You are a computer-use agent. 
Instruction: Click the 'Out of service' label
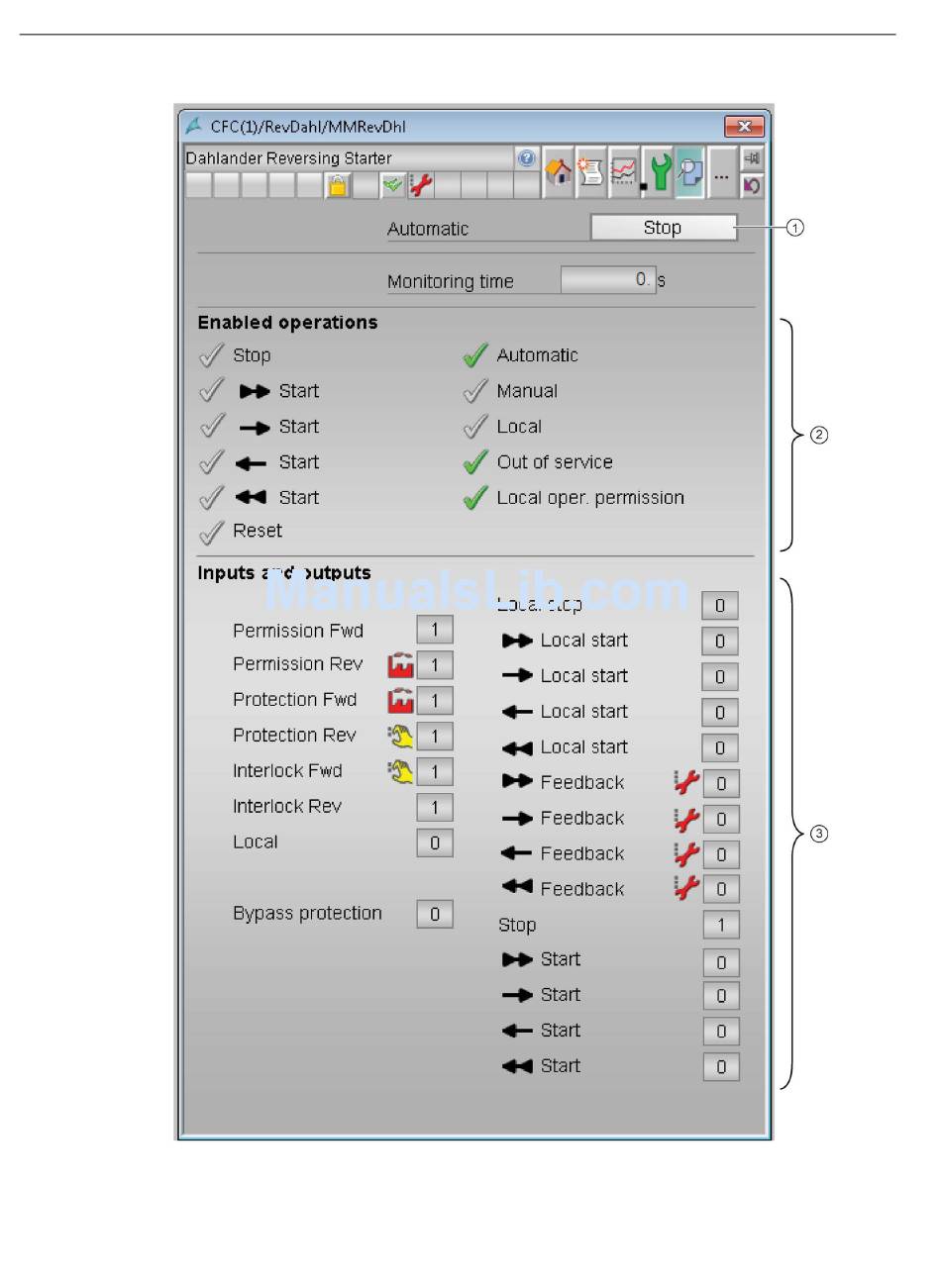[x=555, y=462]
